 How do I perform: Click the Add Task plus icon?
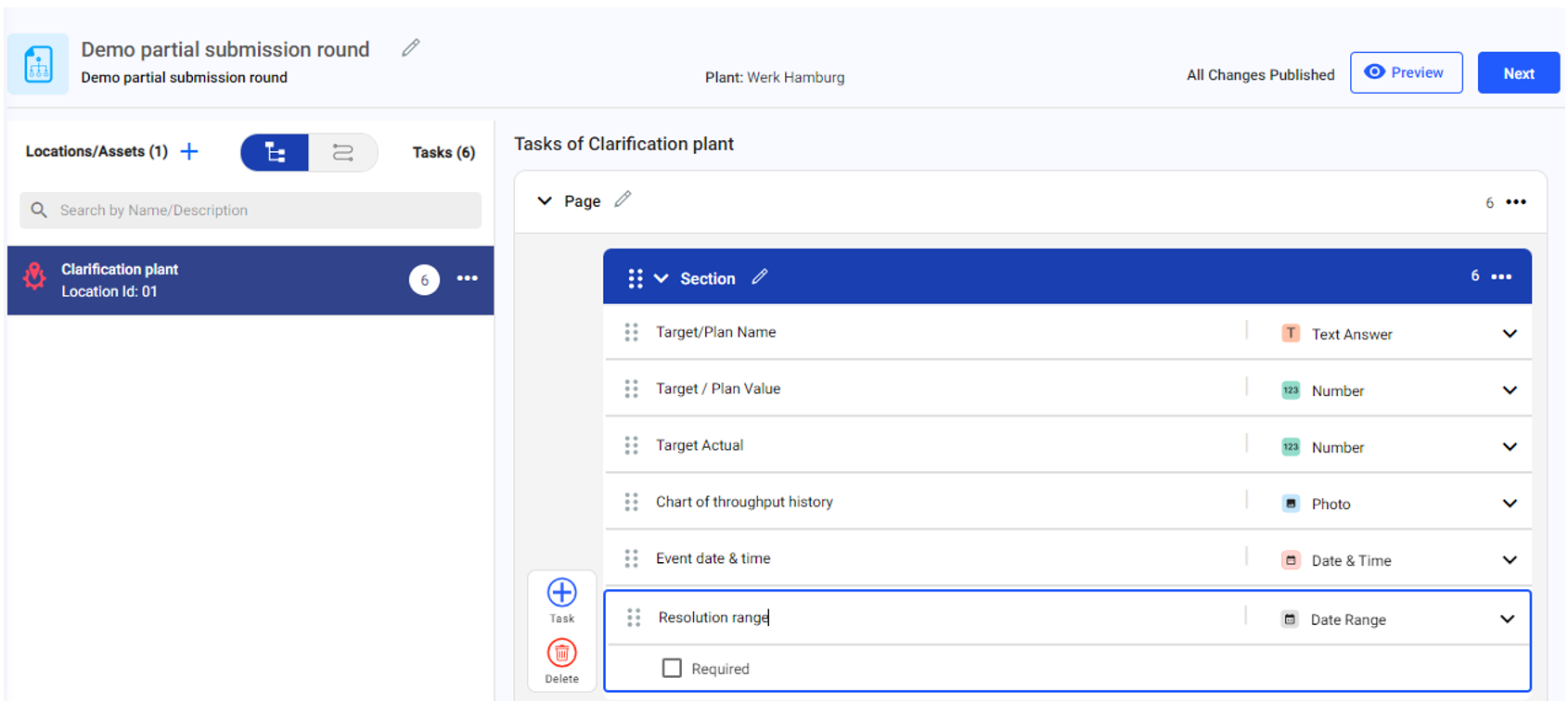pos(561,594)
